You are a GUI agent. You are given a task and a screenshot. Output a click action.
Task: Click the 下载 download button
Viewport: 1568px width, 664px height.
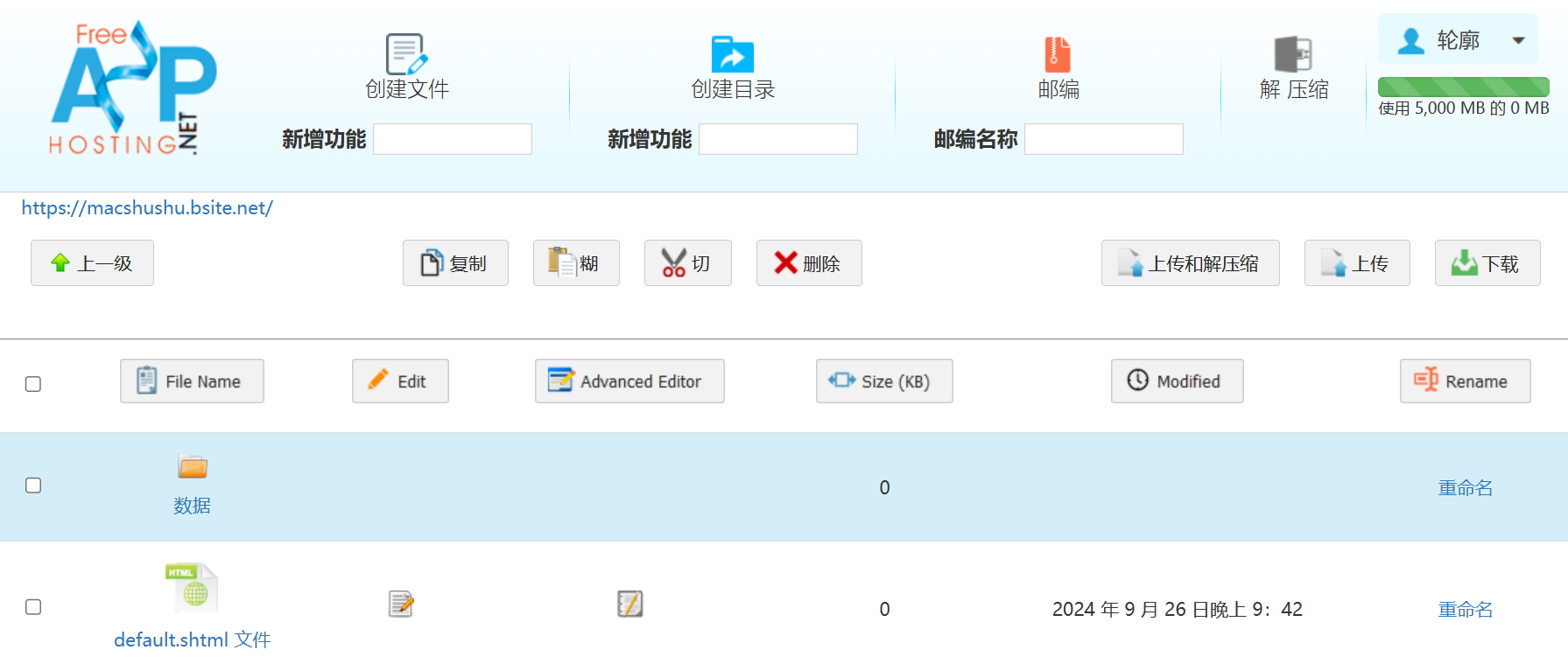pos(1487,263)
